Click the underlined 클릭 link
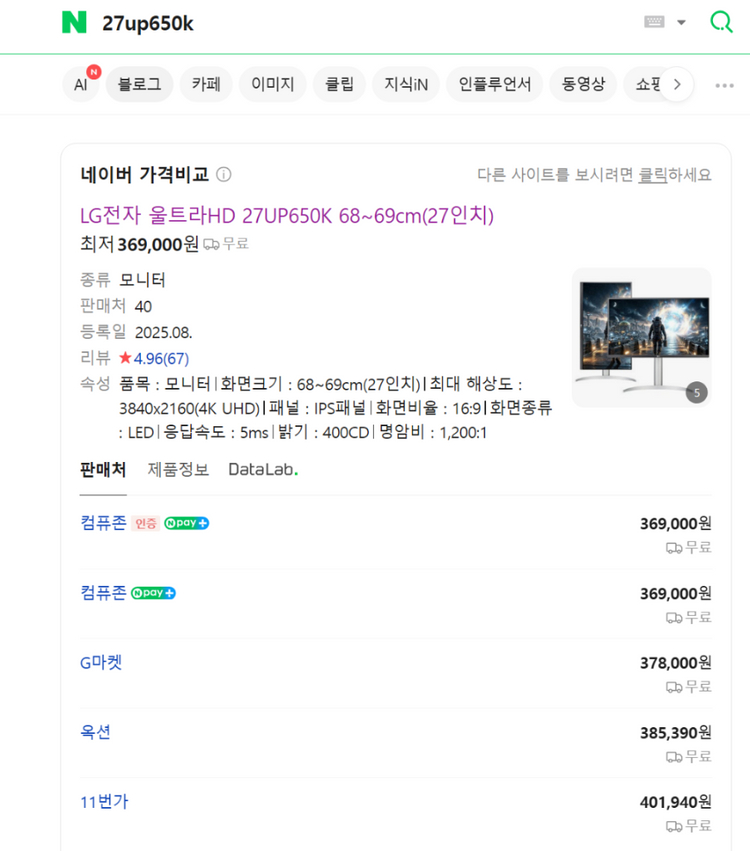The width and height of the screenshot is (750, 851). [653, 175]
